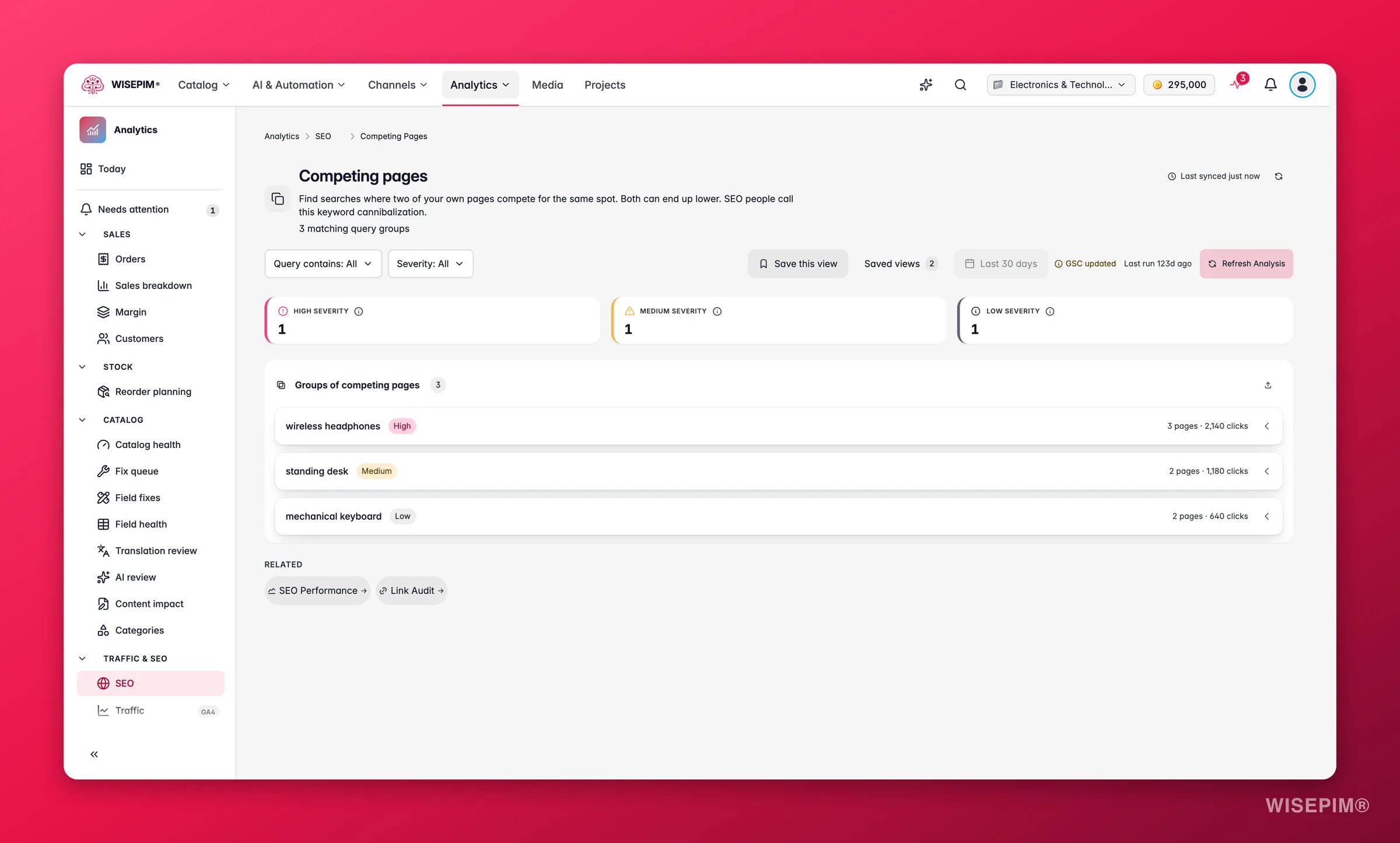This screenshot has height=843, width=1400.
Task: Open the Catalog top menu
Action: [204, 85]
